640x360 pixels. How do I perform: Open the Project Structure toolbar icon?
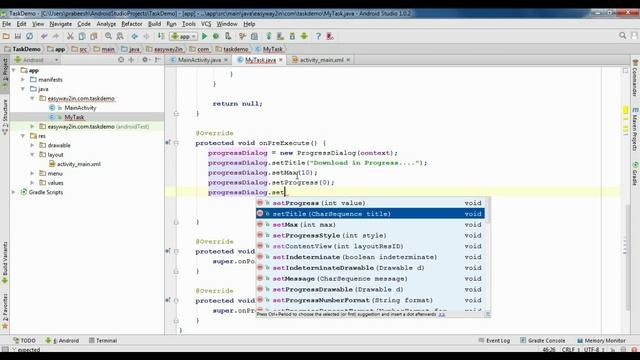pos(254,36)
